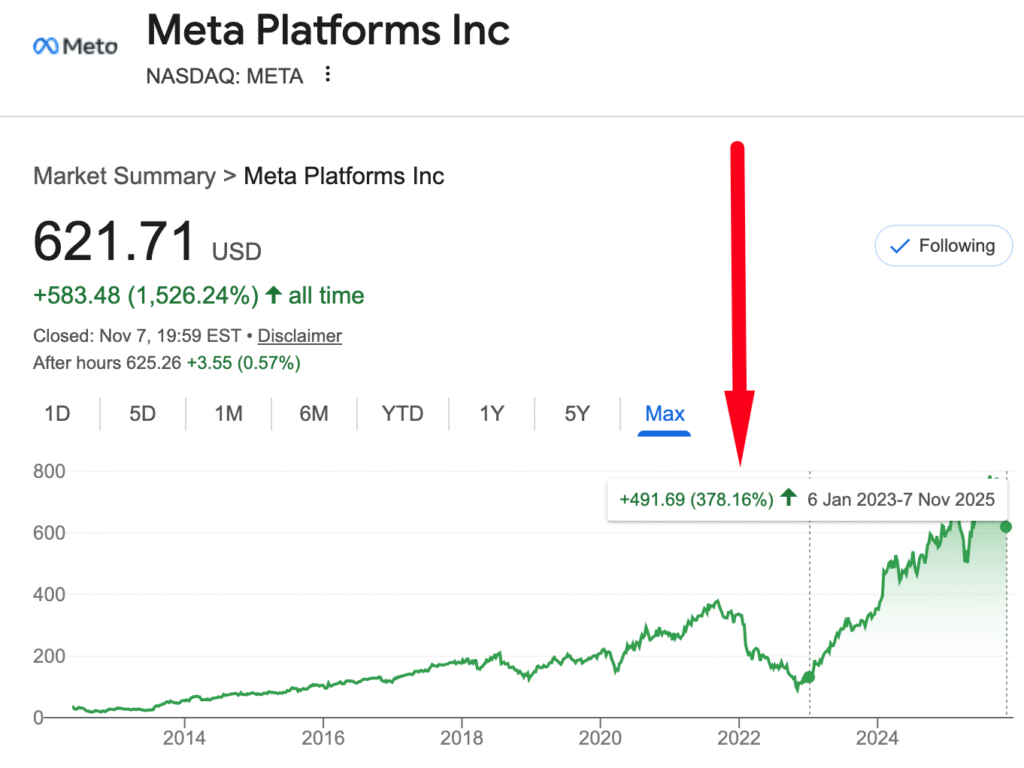This screenshot has height=768, width=1024.
Task: Switch to the 1M range tab
Action: click(x=229, y=413)
